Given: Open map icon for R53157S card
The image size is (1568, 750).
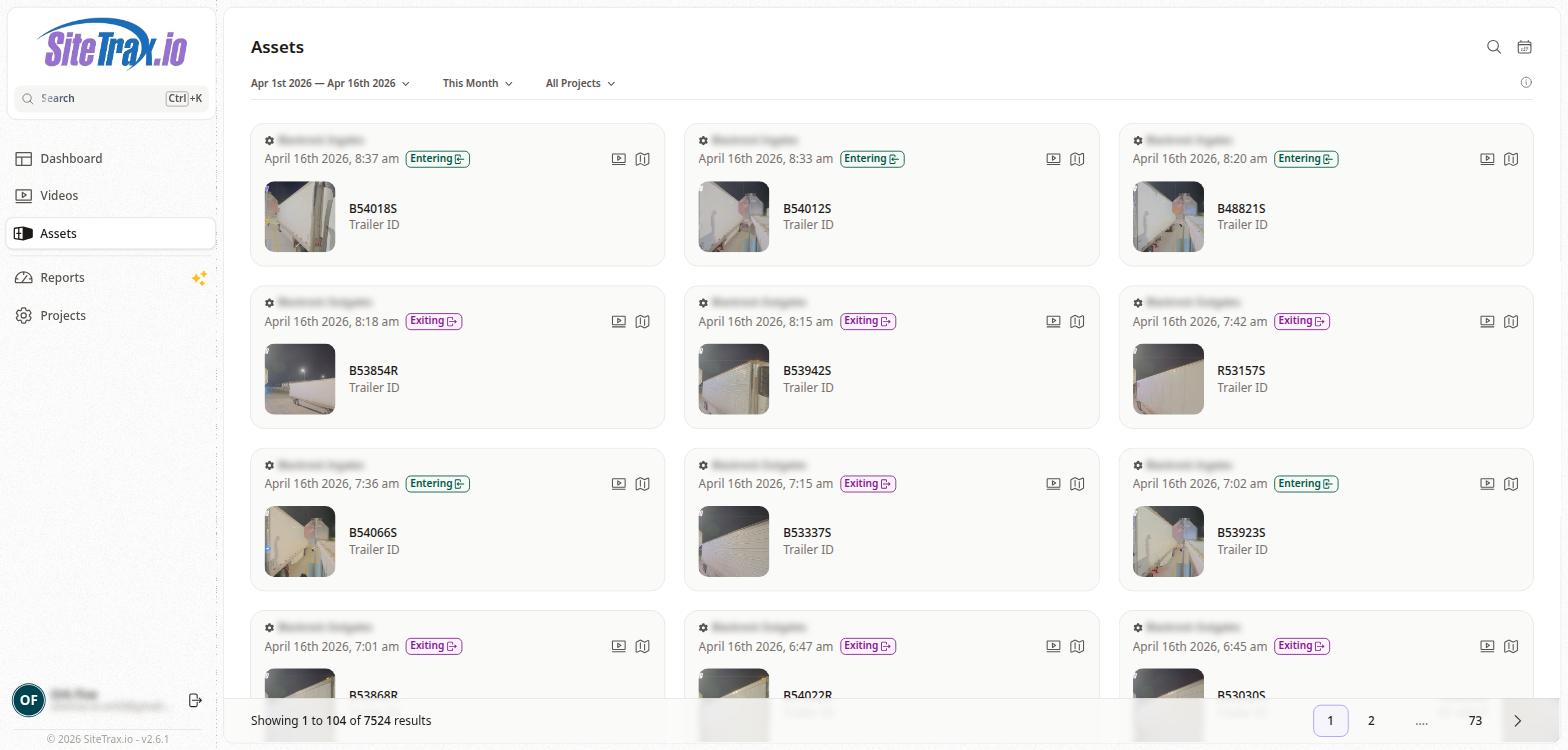Looking at the screenshot, I should coord(1511,321).
